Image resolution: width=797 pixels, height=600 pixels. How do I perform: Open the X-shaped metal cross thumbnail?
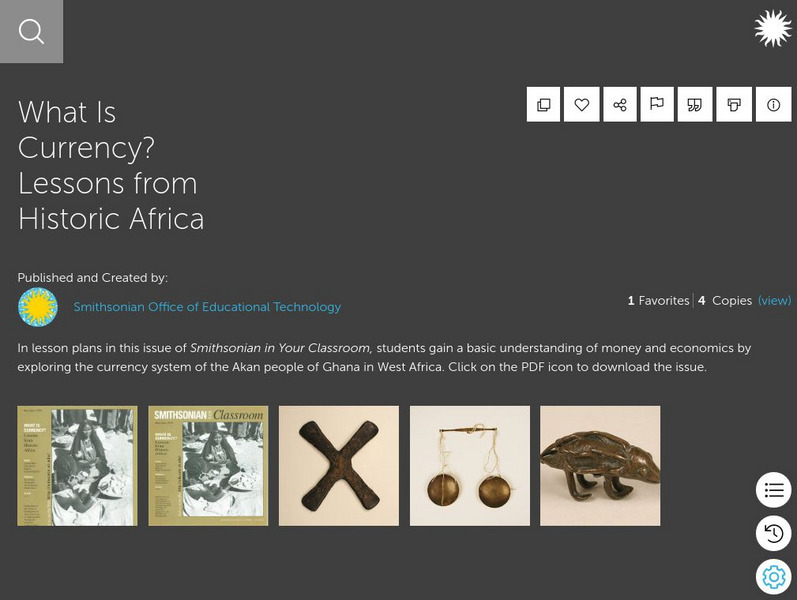click(339, 465)
